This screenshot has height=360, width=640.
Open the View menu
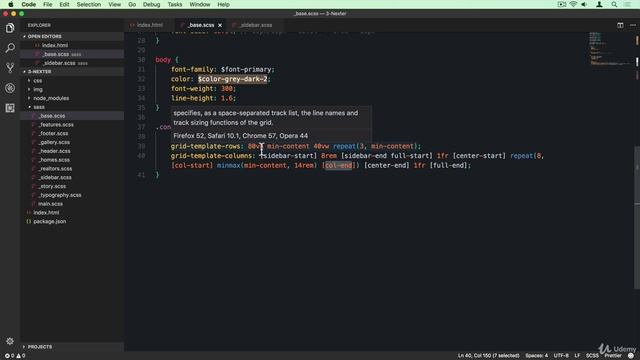[x=115, y=4]
